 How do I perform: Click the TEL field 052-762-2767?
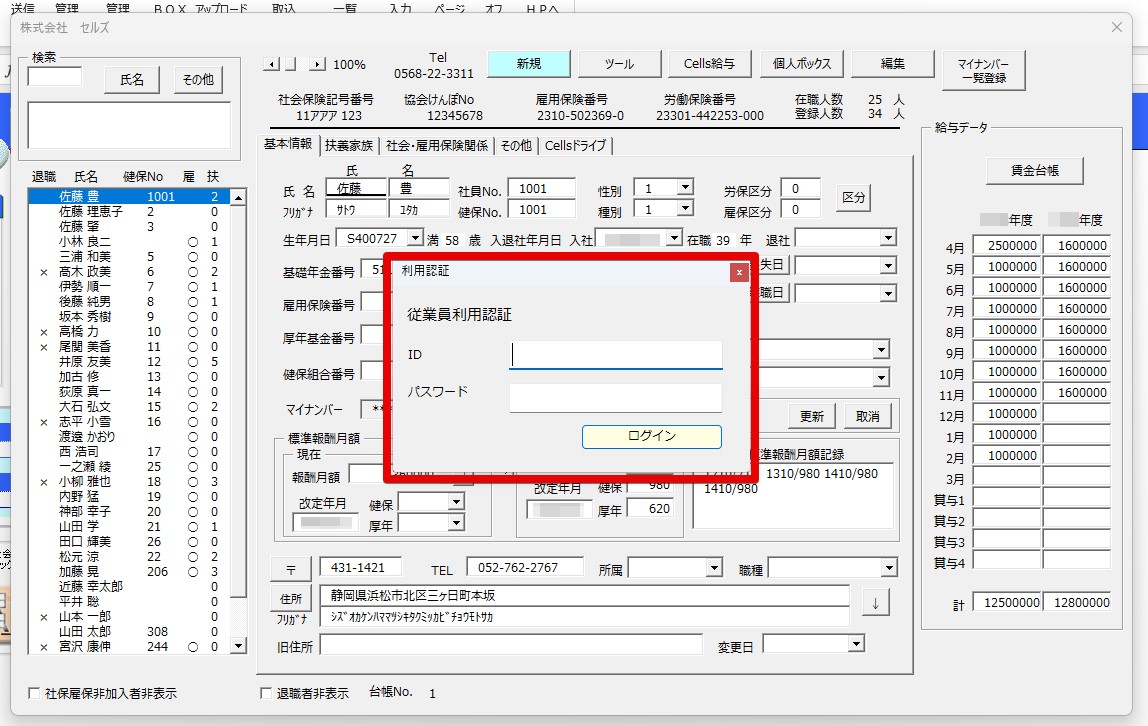525,568
